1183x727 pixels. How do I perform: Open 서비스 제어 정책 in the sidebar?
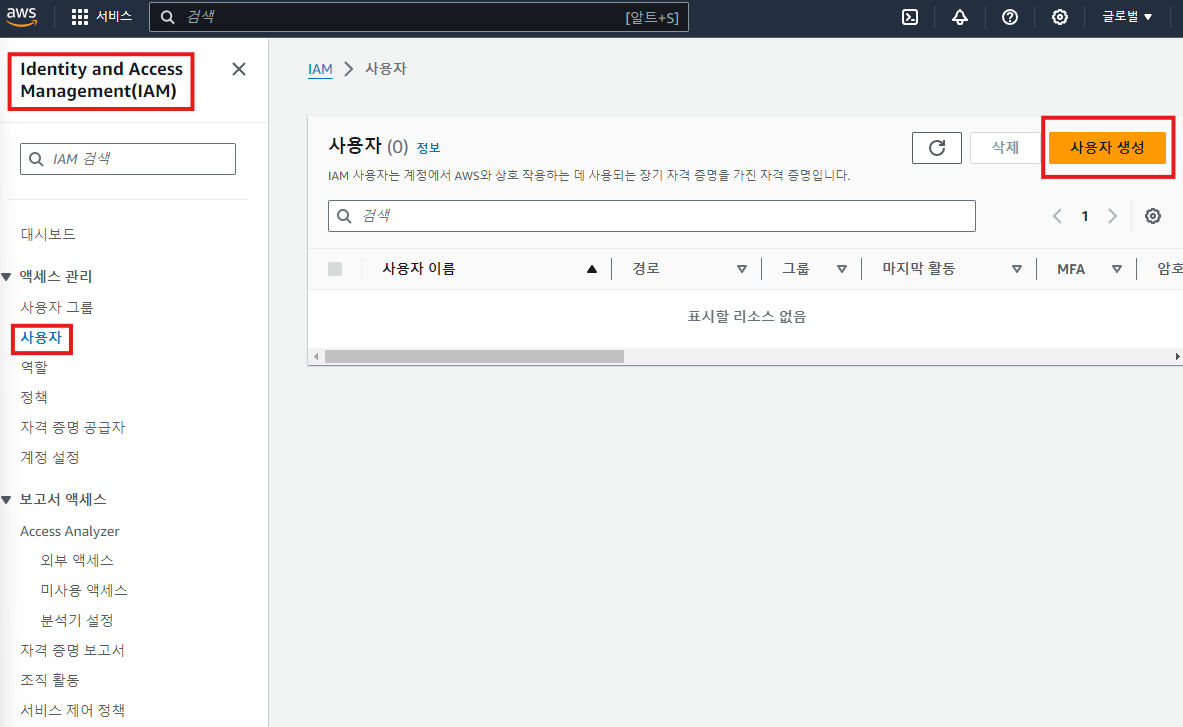[72, 710]
